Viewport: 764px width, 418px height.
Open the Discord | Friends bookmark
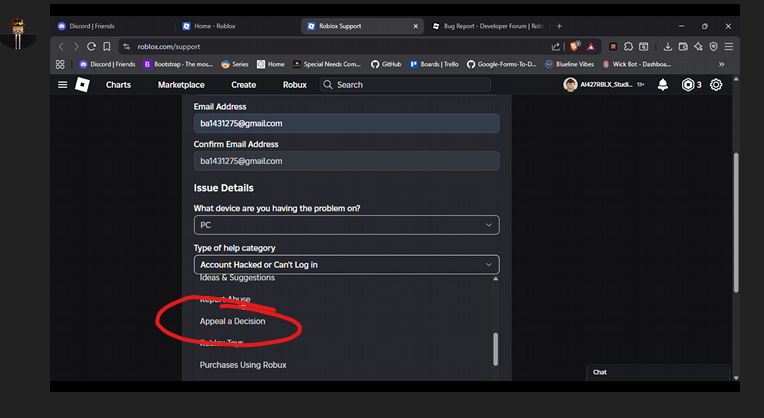point(108,64)
